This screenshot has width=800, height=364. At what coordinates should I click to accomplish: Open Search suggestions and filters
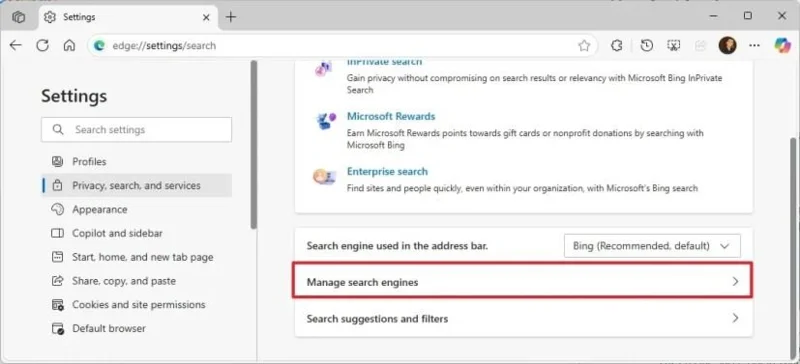523,319
